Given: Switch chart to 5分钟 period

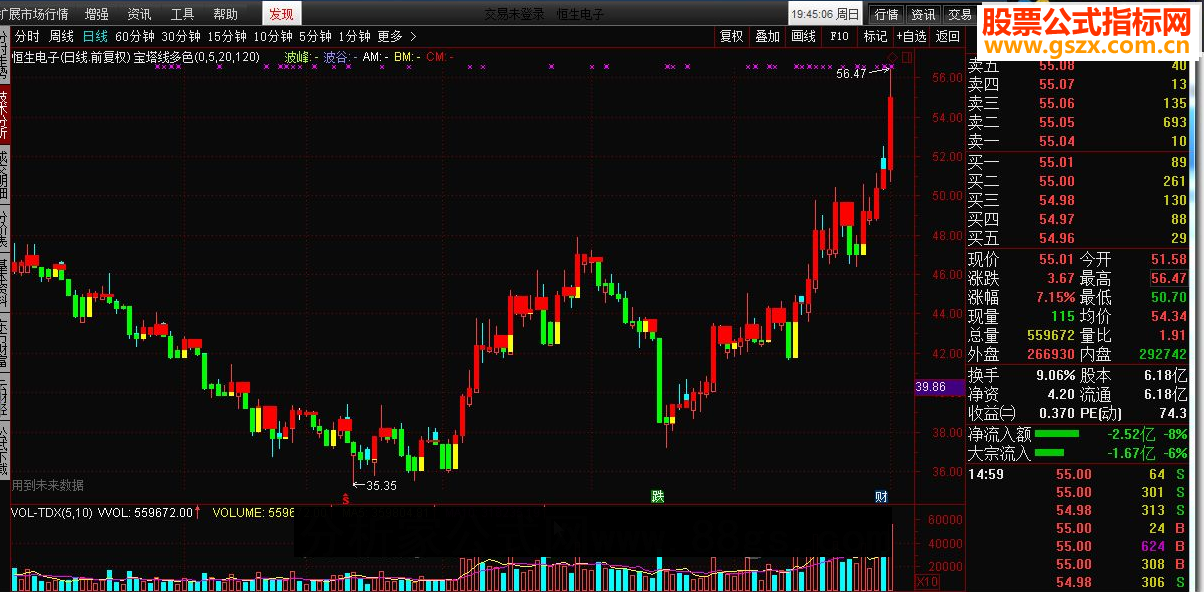Looking at the screenshot, I should (315, 36).
